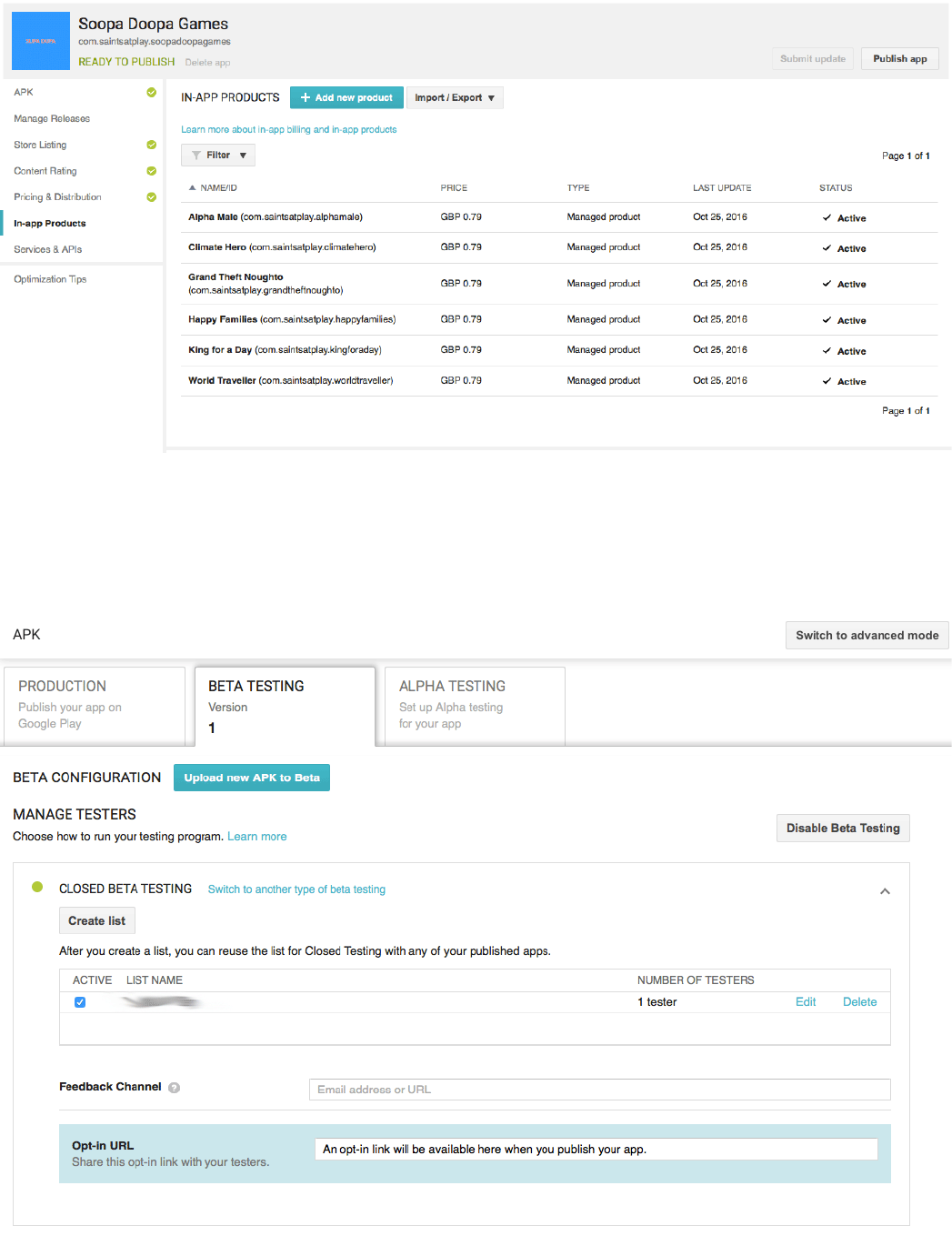952x1246 pixels.
Task: Open APK in the sidebar
Action: coord(24,92)
